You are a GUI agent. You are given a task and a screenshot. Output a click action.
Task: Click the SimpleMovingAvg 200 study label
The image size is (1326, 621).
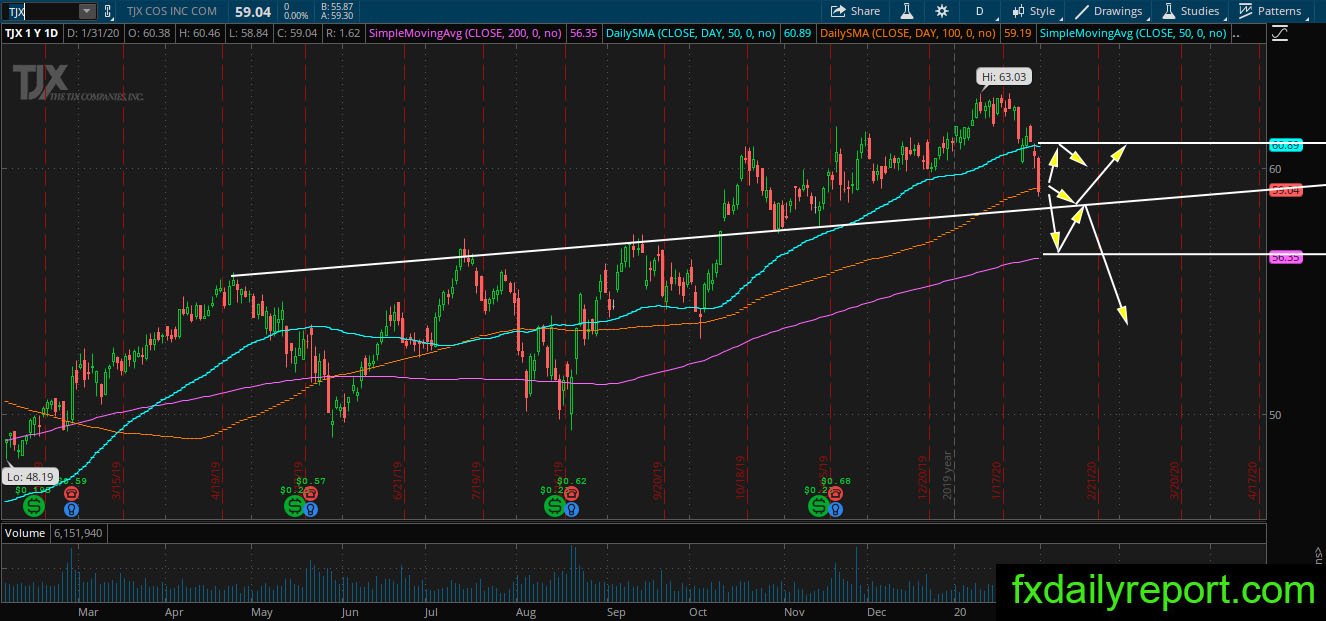point(467,33)
